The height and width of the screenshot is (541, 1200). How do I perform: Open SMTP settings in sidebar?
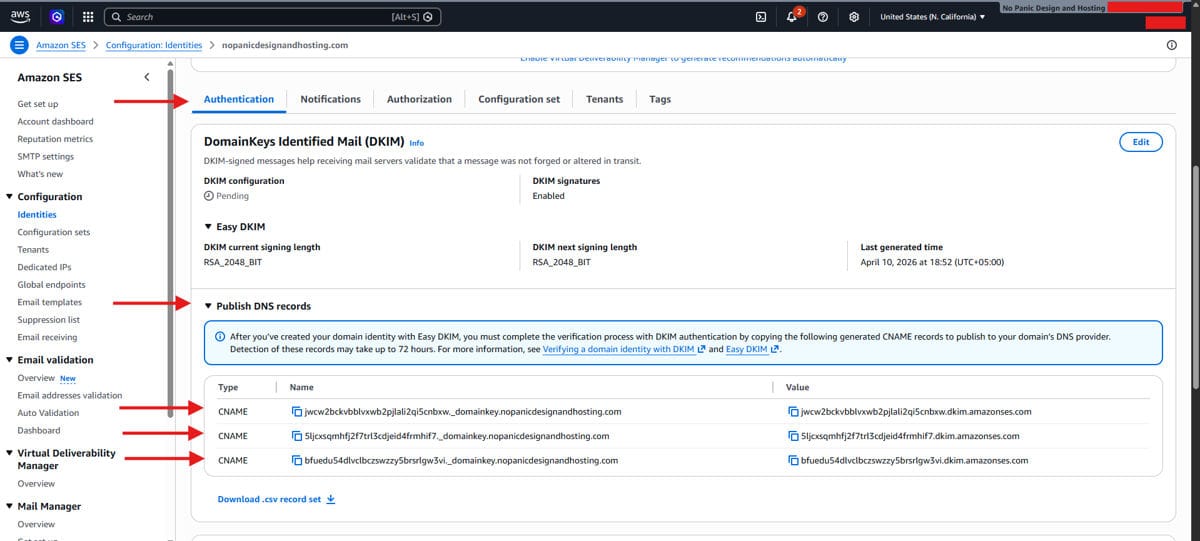[x=45, y=156]
